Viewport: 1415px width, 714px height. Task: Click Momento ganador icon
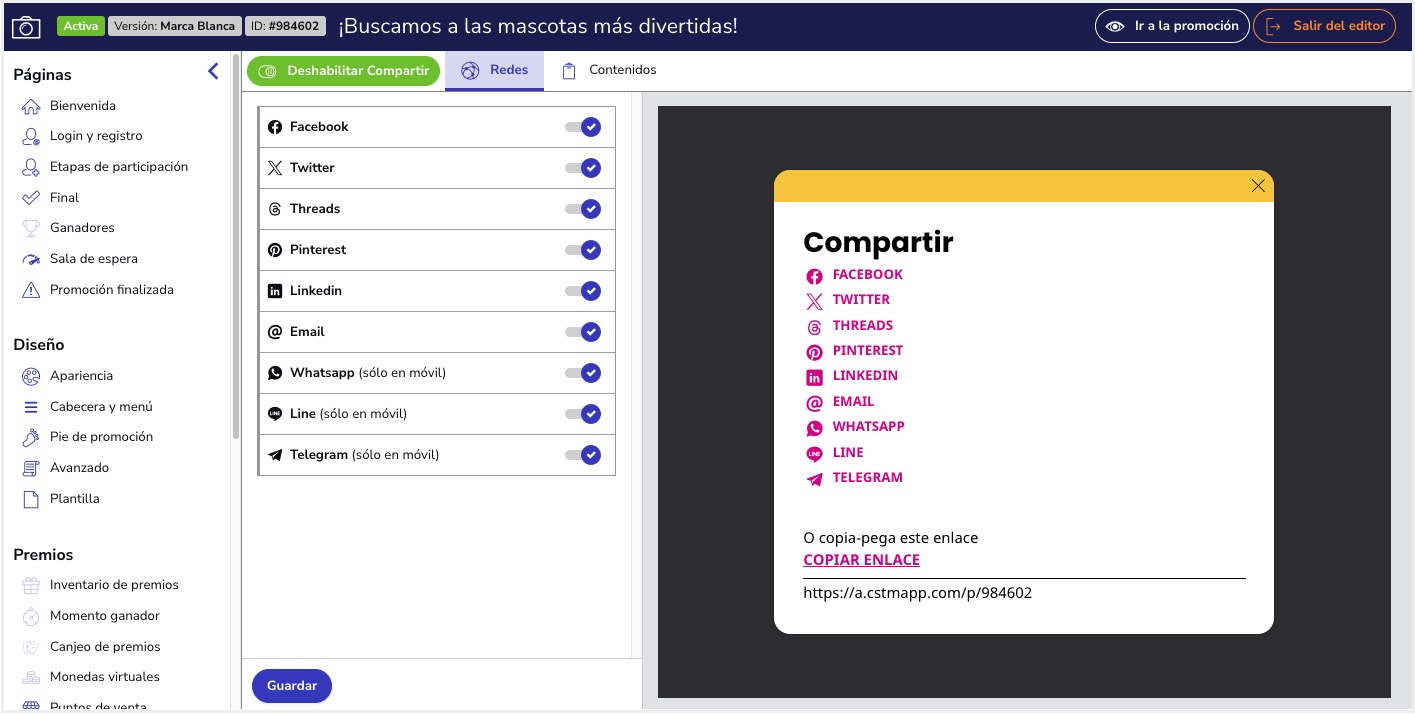31,616
